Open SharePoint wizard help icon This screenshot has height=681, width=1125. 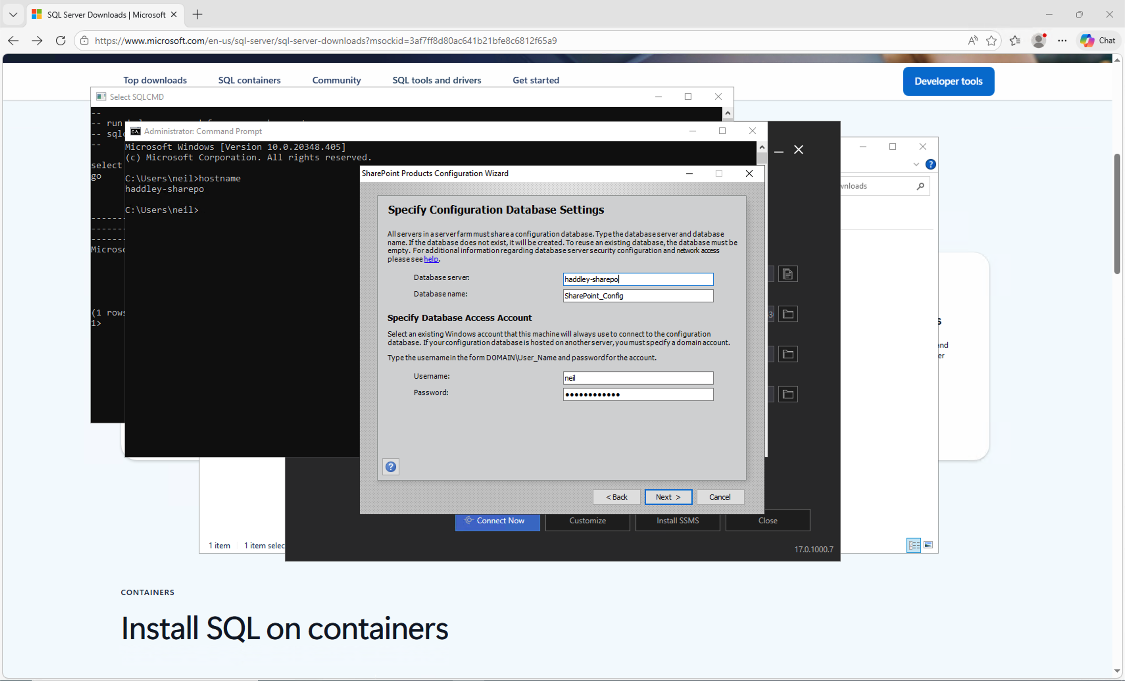[x=391, y=467]
